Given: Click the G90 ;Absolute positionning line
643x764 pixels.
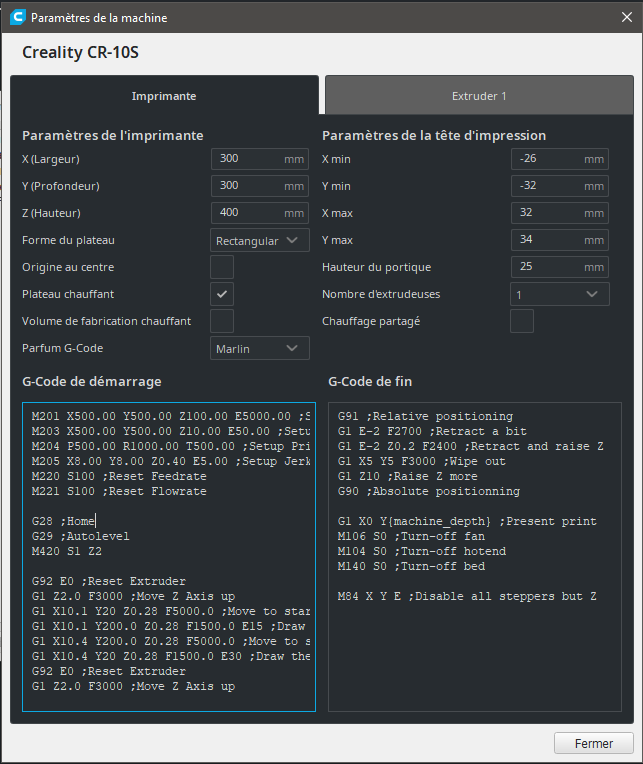Looking at the screenshot, I should [x=429, y=492].
